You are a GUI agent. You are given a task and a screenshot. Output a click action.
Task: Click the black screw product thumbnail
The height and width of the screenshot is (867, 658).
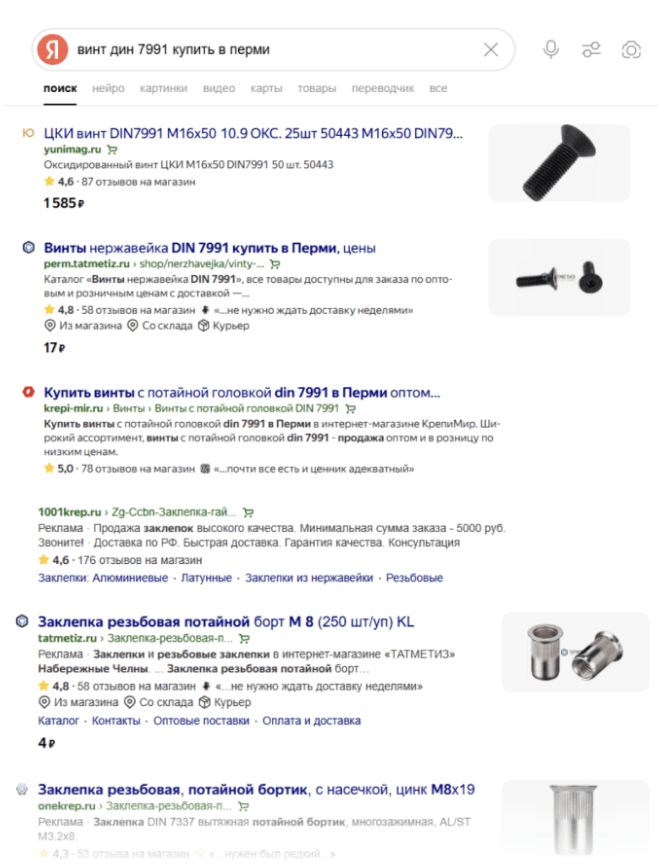point(559,163)
